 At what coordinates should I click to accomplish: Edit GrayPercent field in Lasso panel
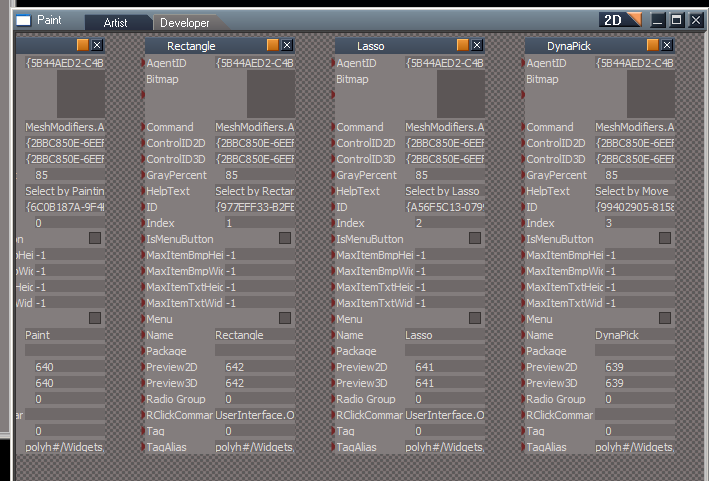click(x=449, y=175)
